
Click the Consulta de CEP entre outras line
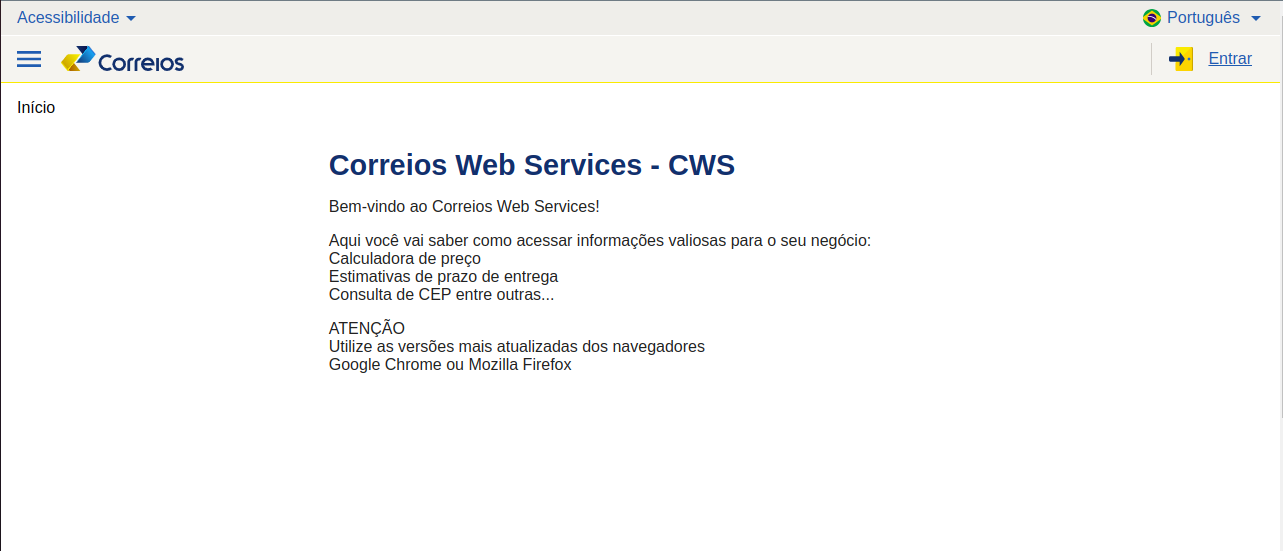441,295
